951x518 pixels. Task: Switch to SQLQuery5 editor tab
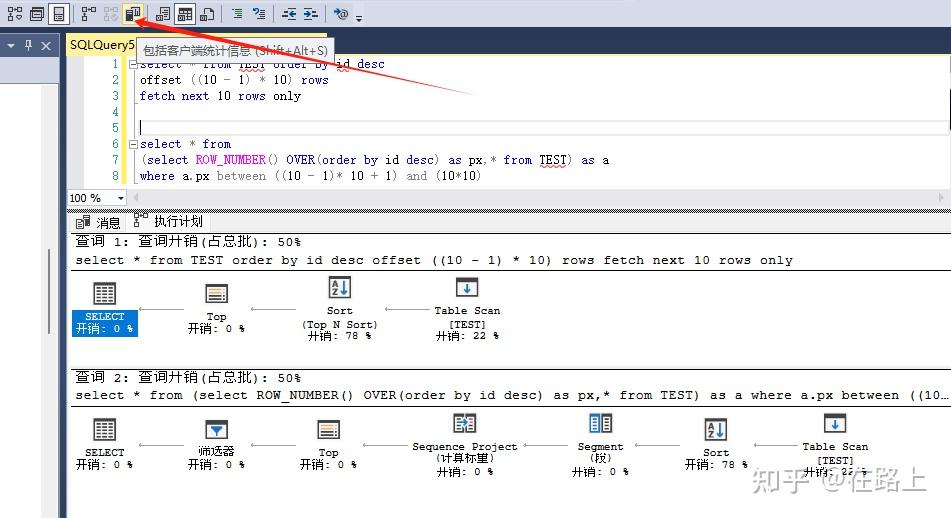click(102, 45)
